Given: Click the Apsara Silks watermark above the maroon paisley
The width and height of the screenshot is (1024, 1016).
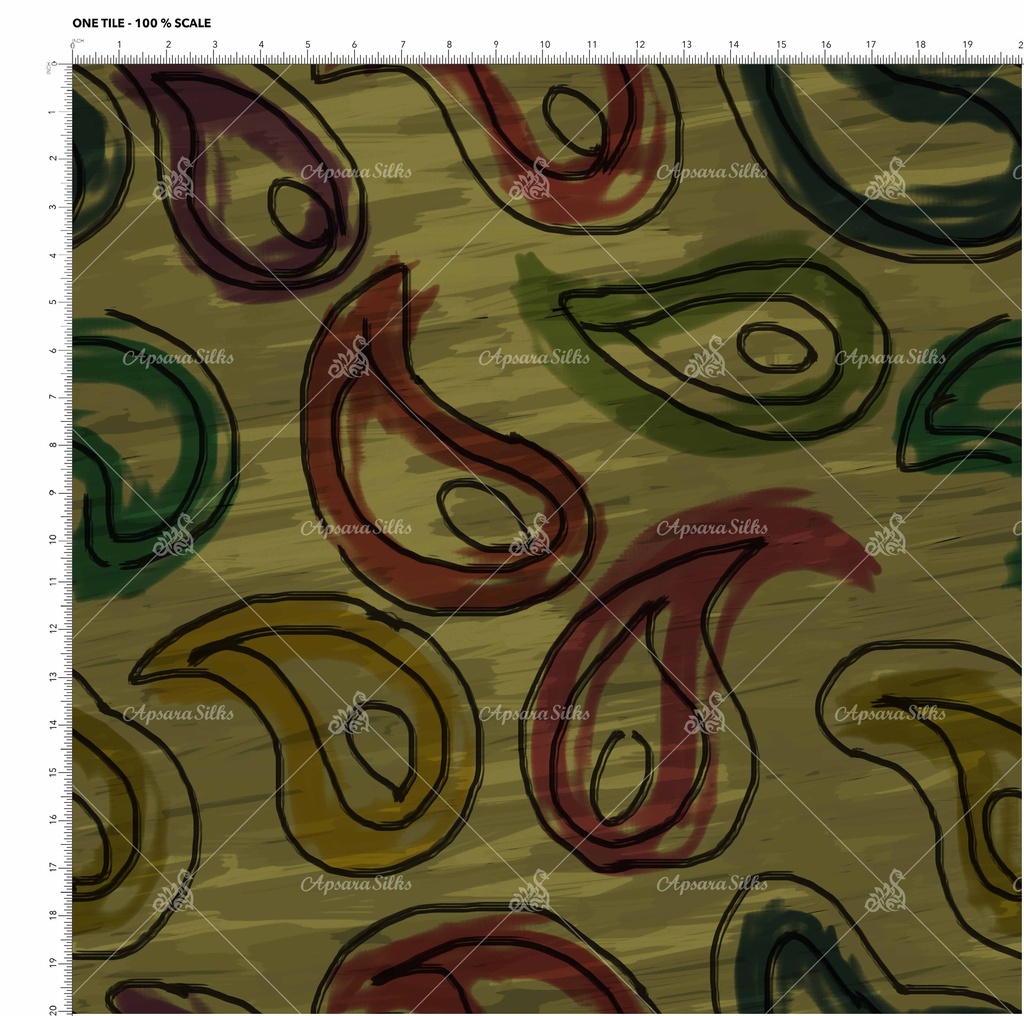Looking at the screenshot, I should point(712,527).
